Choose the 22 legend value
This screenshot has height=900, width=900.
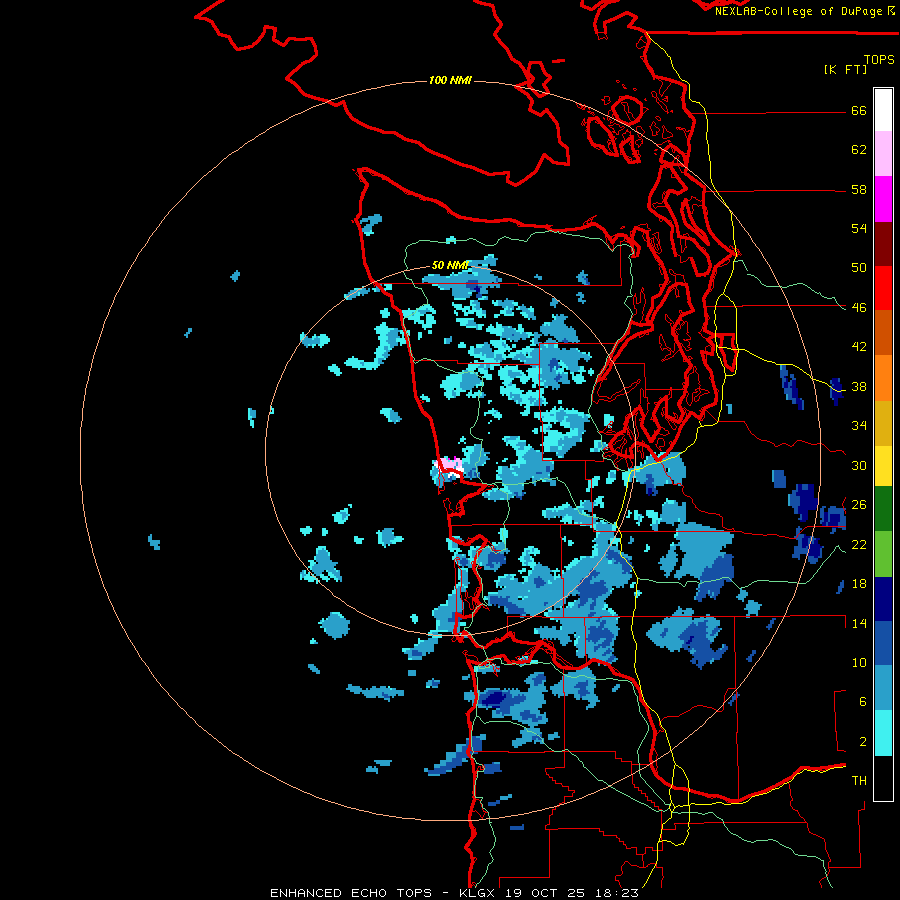click(x=859, y=544)
